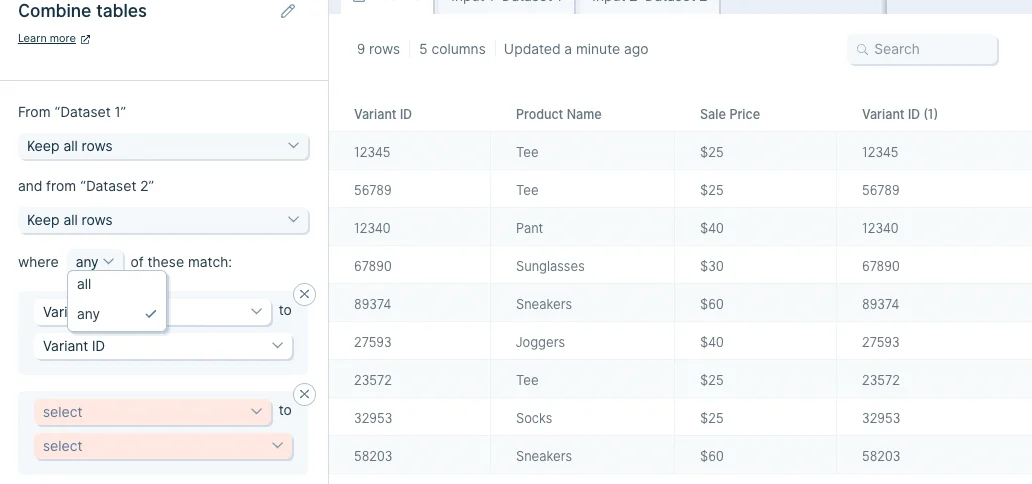Image resolution: width=1032 pixels, height=484 pixels.
Task: Open Dataset 2 Keep all rows dropdown
Action: click(163, 220)
